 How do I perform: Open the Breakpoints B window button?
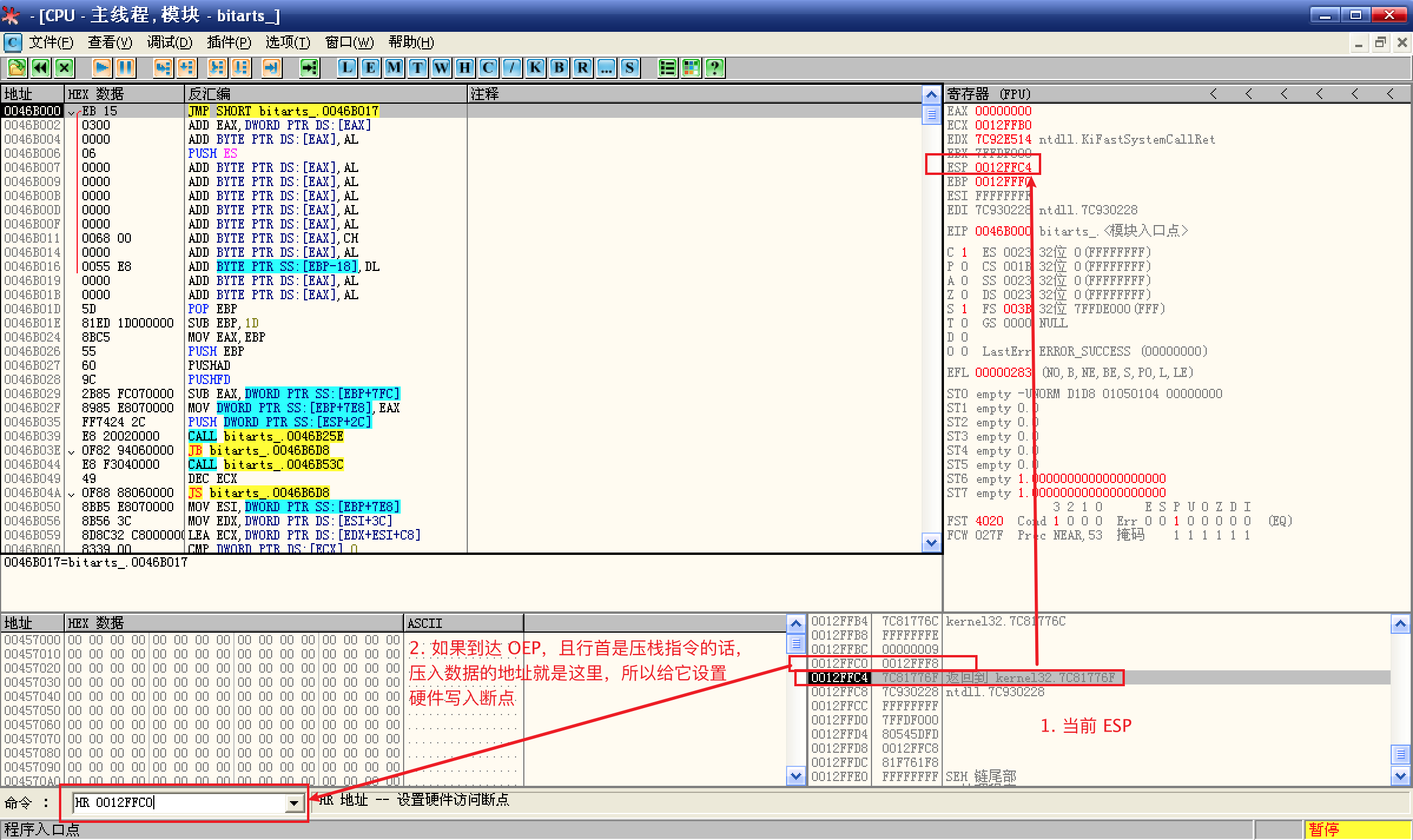click(x=559, y=68)
